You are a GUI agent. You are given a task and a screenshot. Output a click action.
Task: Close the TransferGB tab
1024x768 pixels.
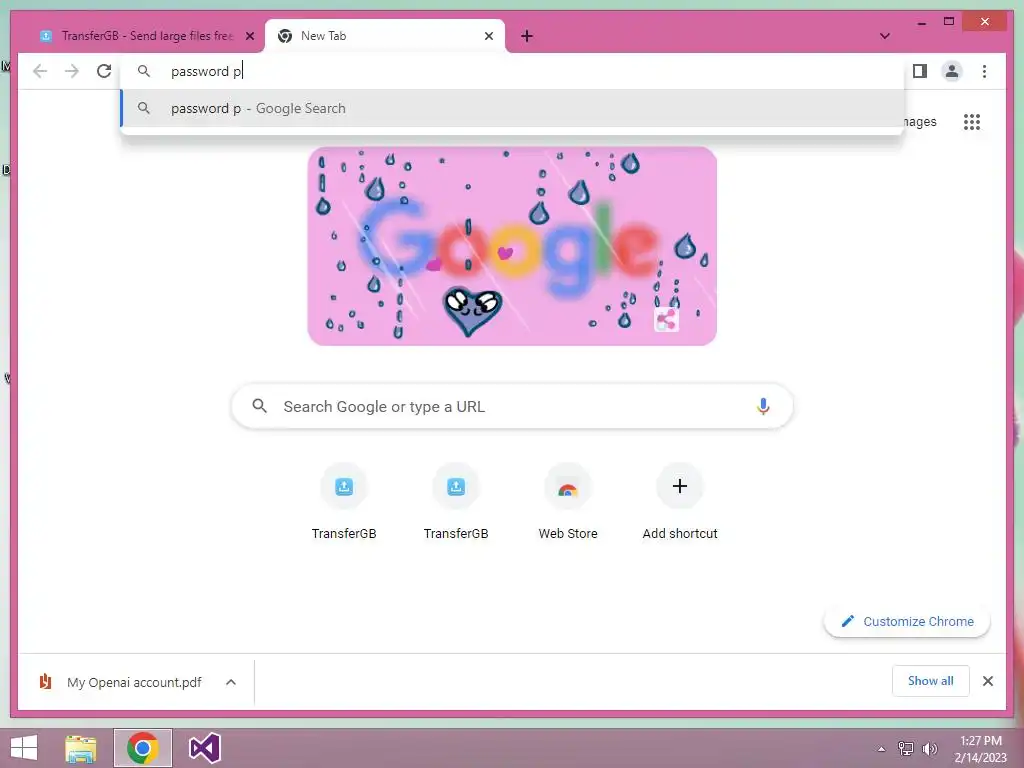click(249, 37)
